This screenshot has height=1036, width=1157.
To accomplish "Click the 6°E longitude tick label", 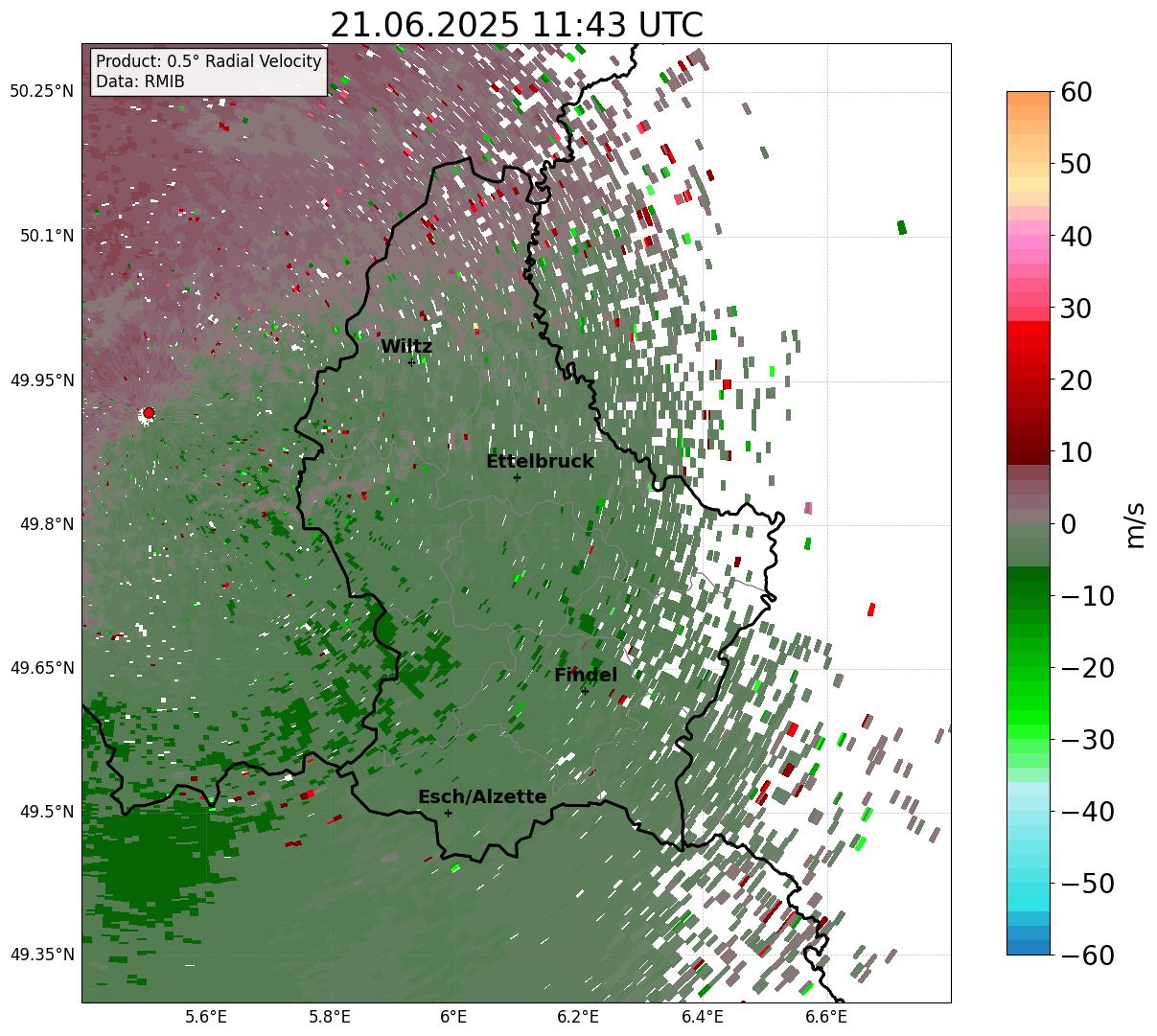I will (x=453, y=1018).
